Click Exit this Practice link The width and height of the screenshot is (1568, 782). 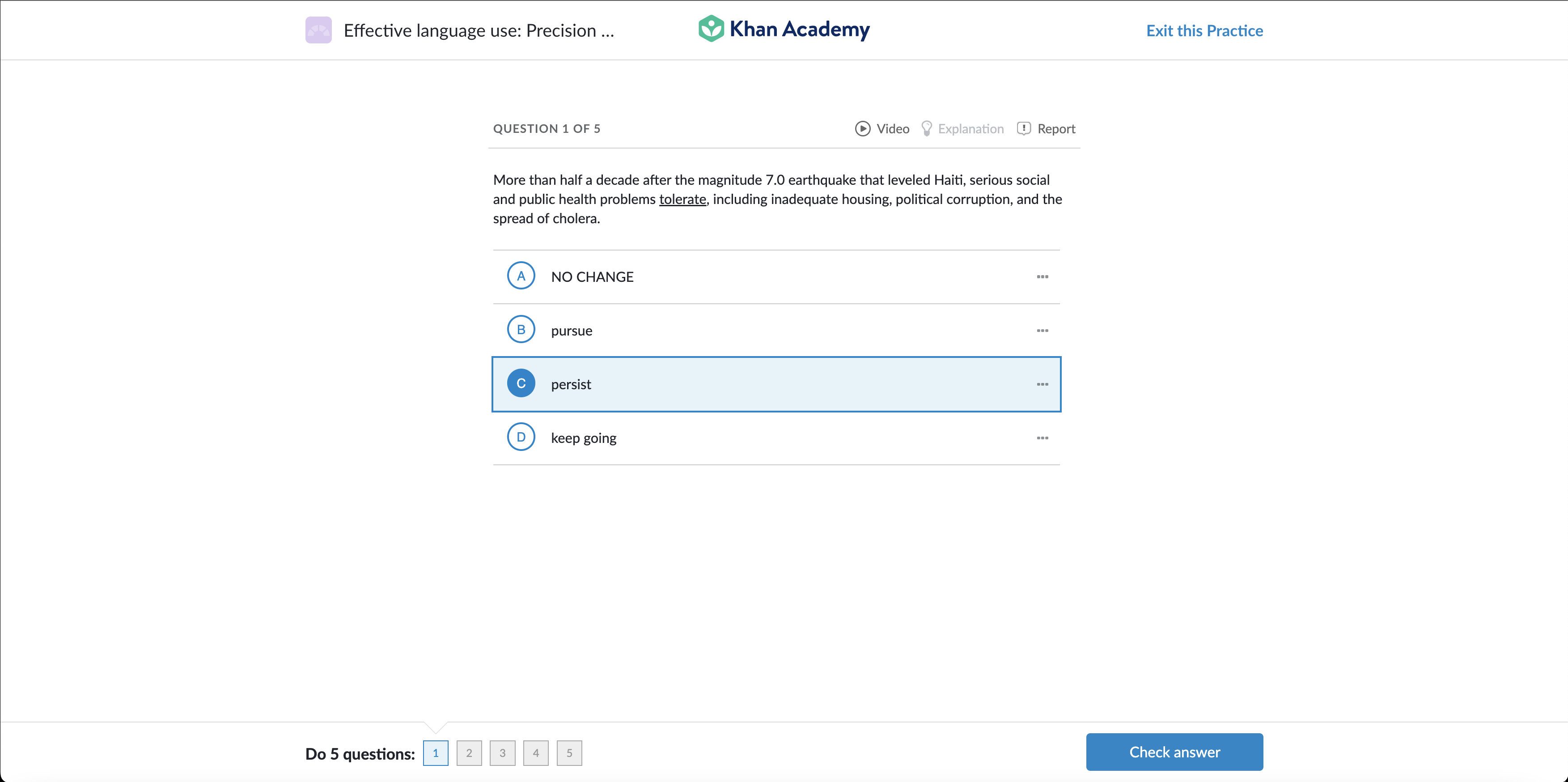[x=1204, y=30]
